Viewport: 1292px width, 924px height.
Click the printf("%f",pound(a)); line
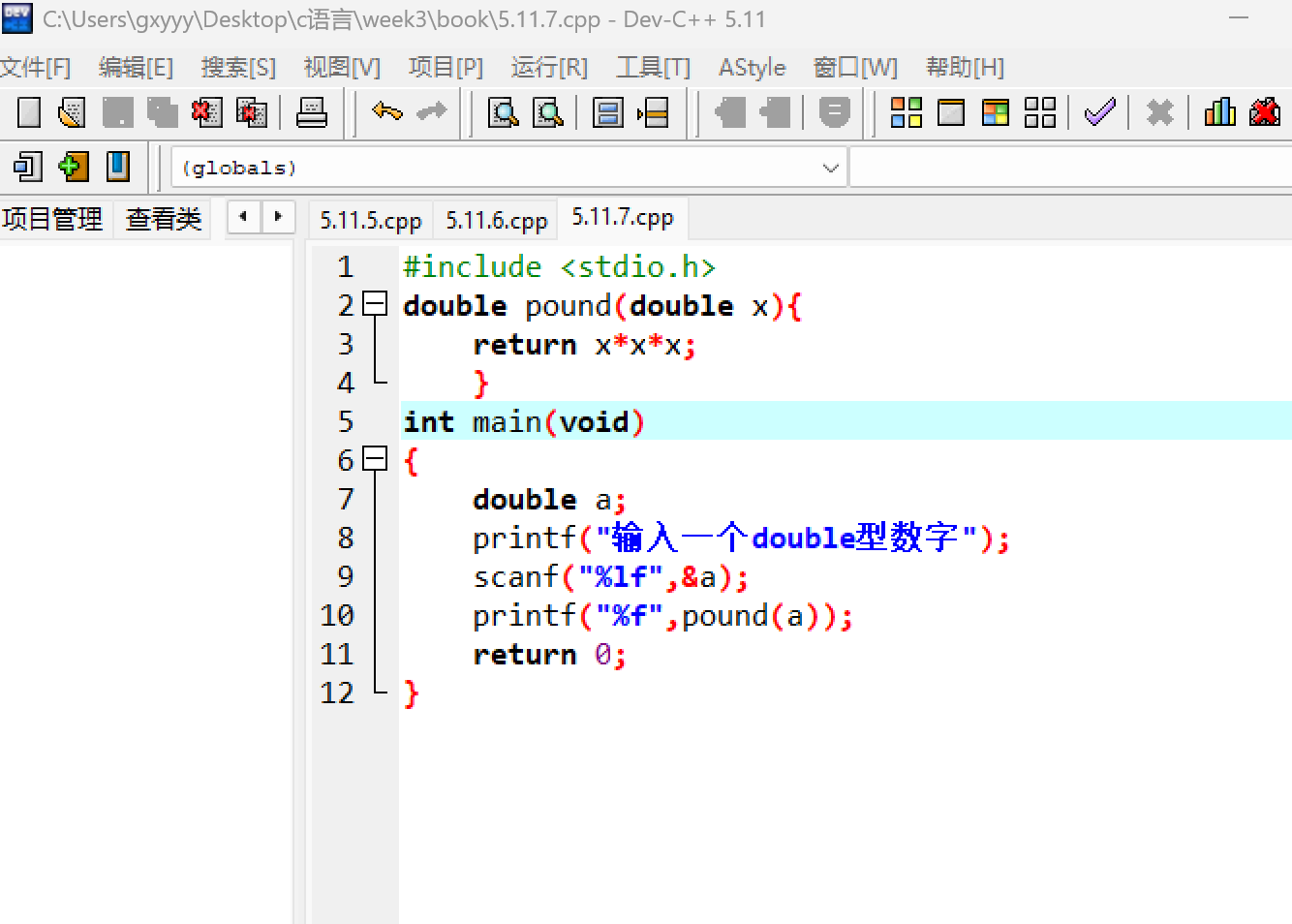coord(663,616)
